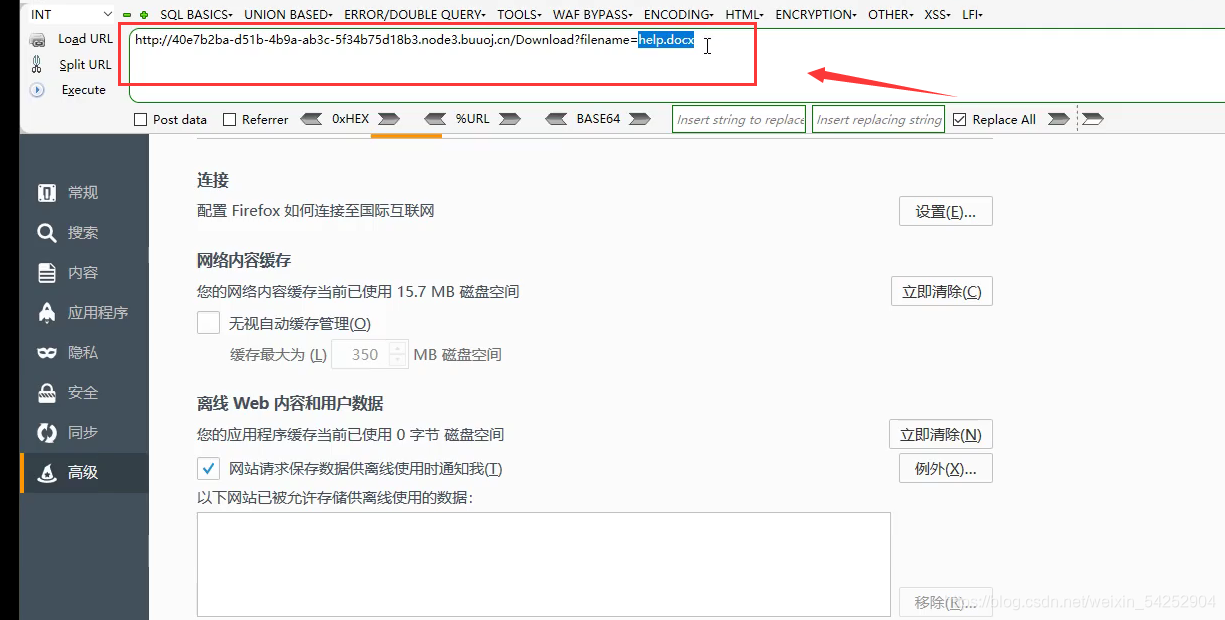
Task: Open the OTHER menu
Action: tap(890, 15)
